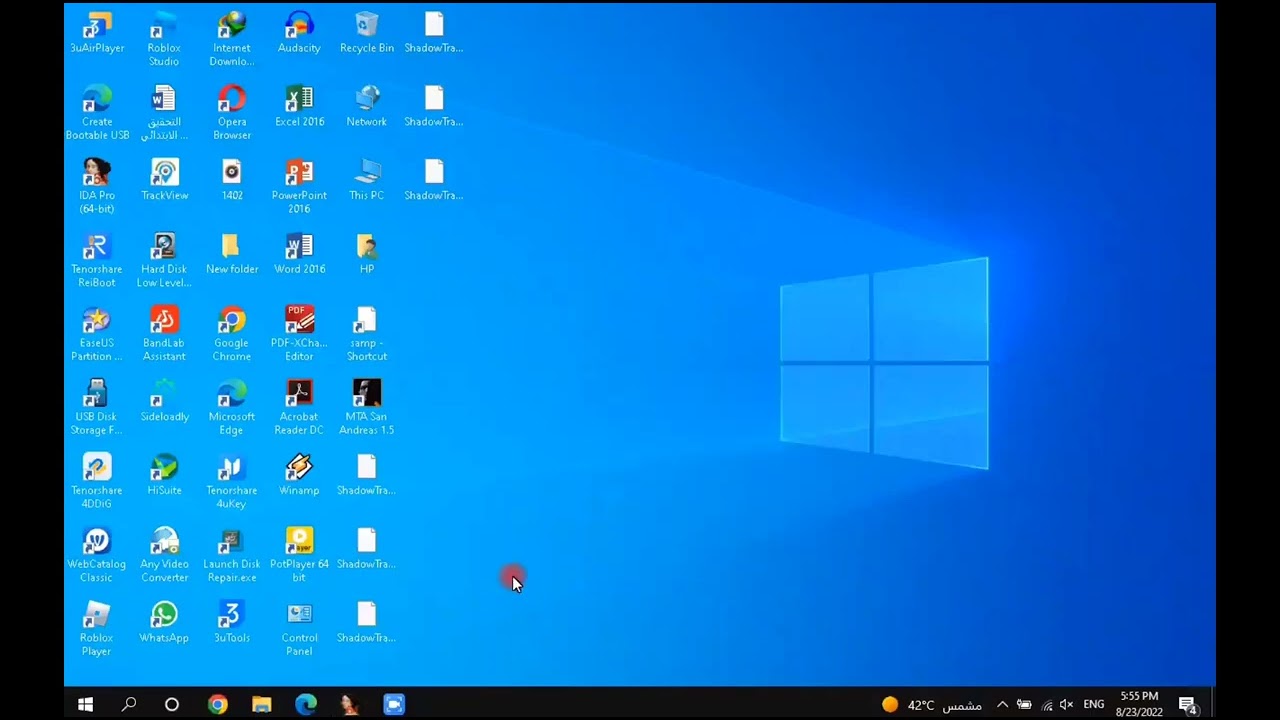The image size is (1280, 720).
Task: Select the MTA San Andreas 1.5 icon
Action: pos(367,409)
